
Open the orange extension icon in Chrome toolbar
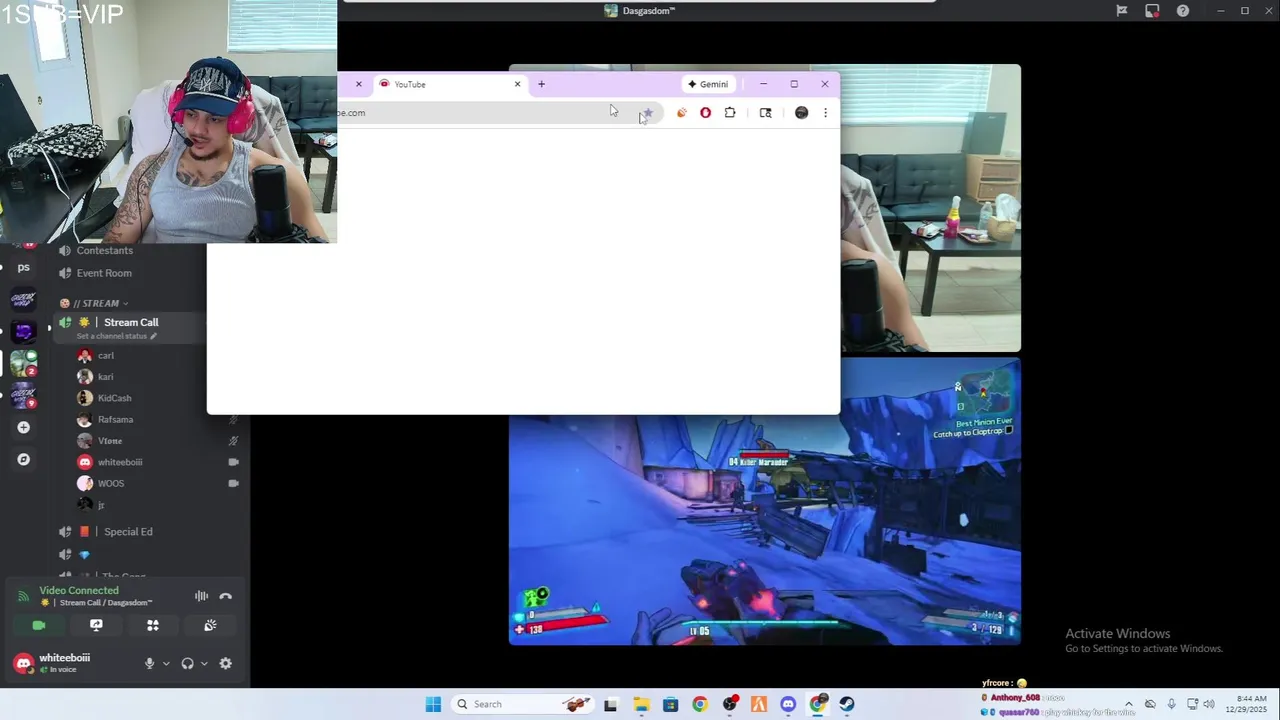[x=682, y=113]
